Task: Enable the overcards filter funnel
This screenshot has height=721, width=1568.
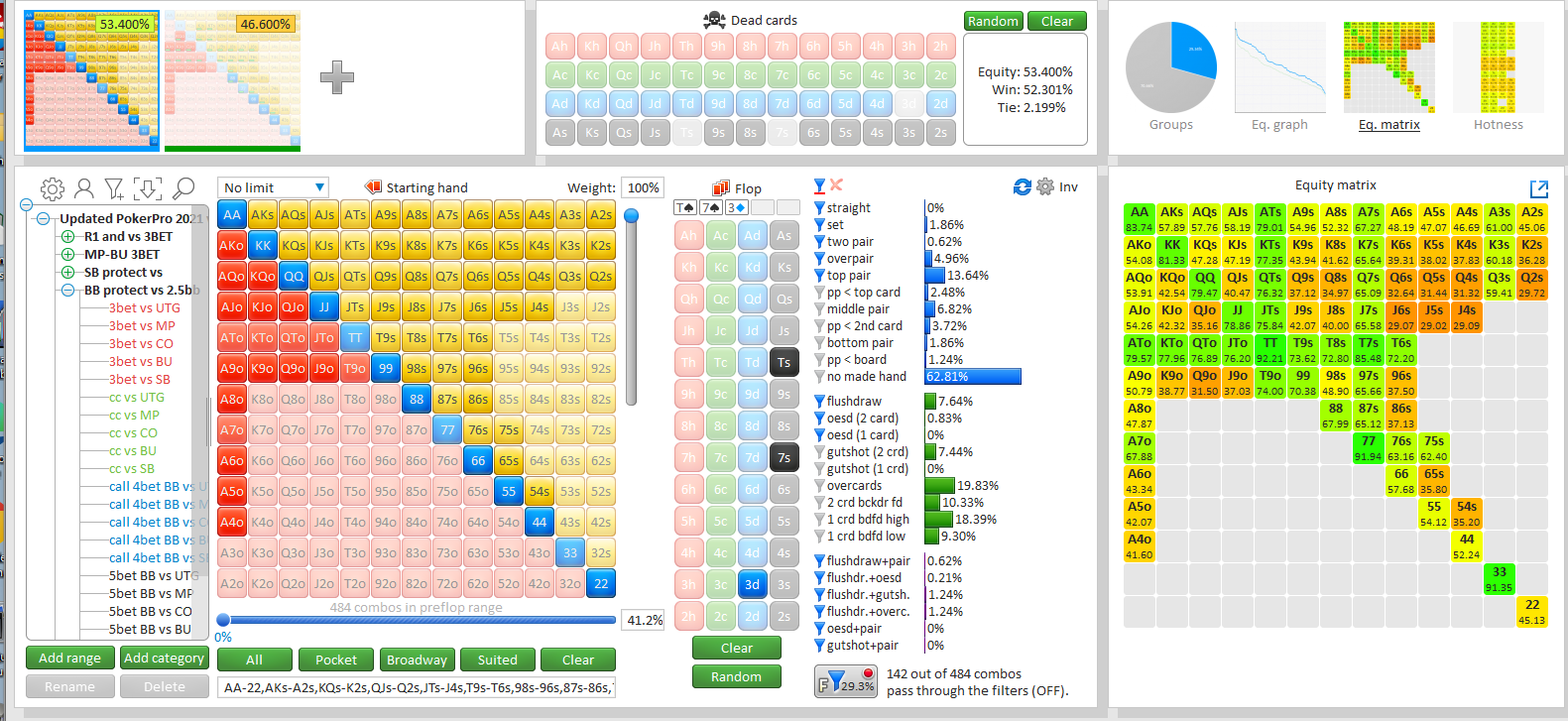Action: pos(819,486)
